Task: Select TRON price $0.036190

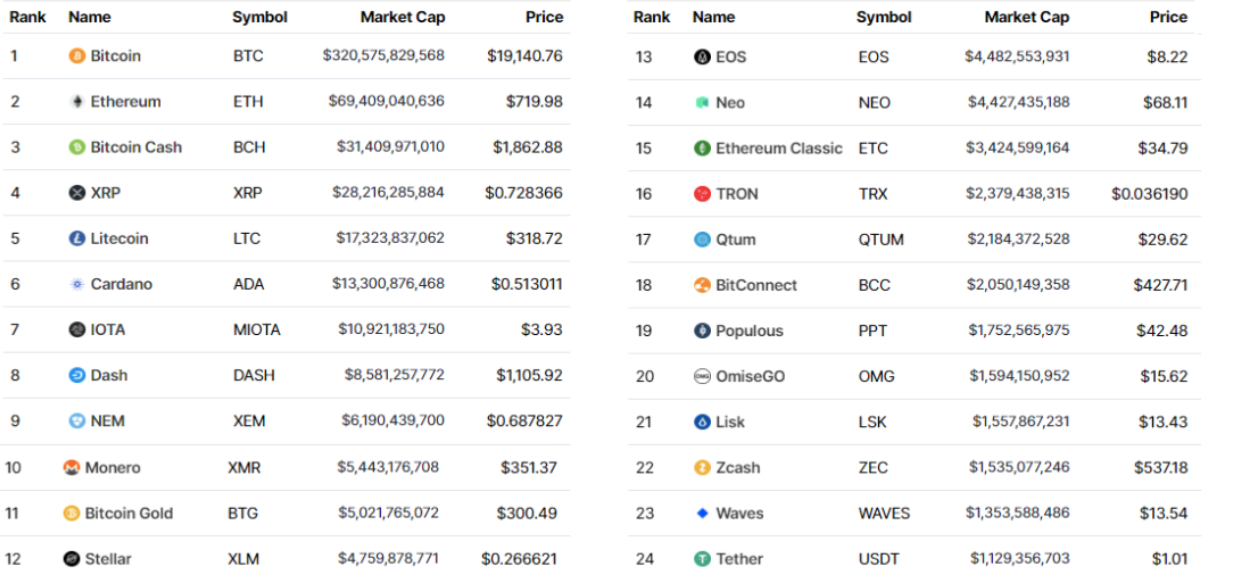Action: pos(1150,194)
